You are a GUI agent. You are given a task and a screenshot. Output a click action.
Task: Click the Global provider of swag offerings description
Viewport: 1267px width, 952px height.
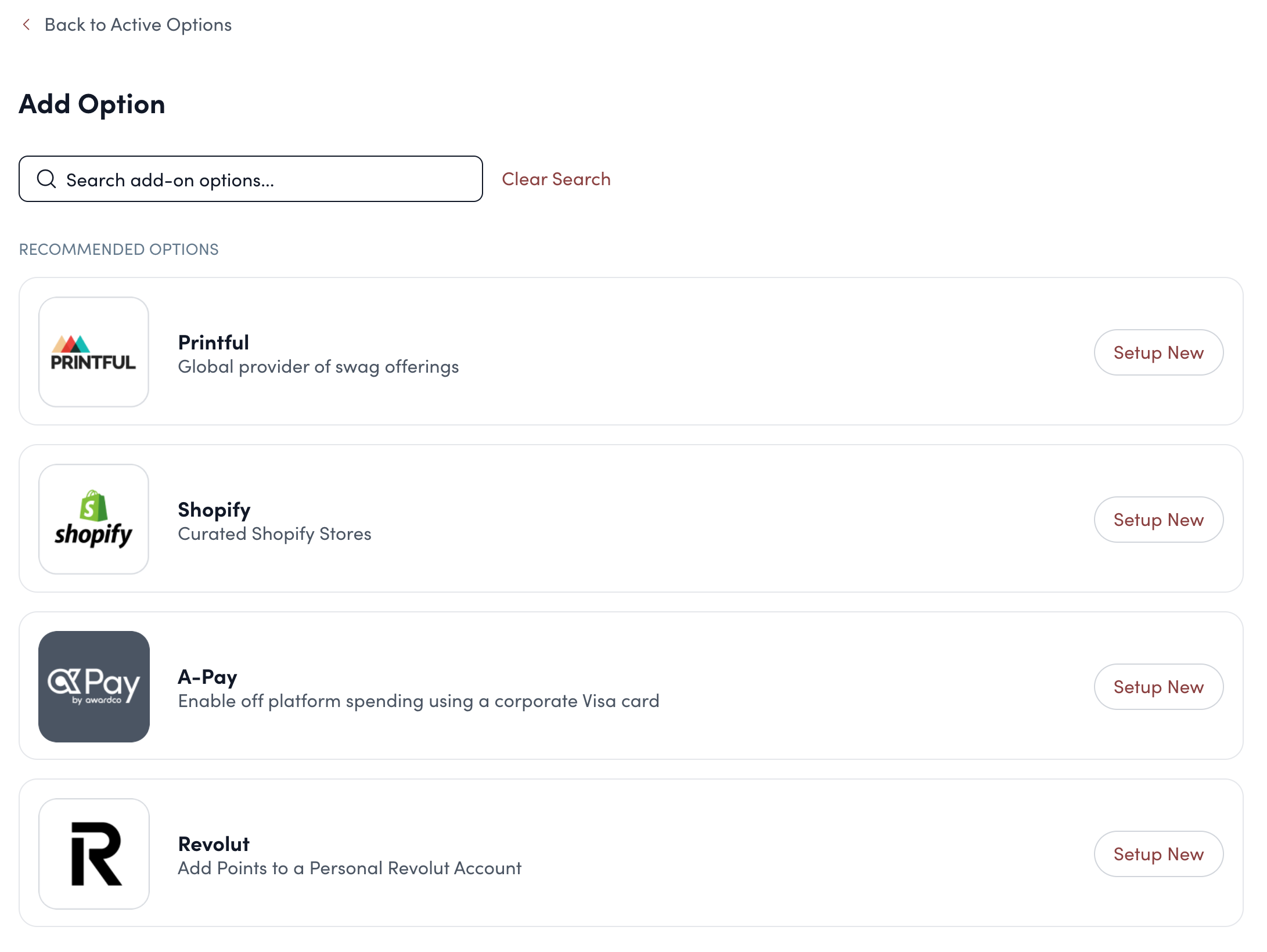coord(318,367)
